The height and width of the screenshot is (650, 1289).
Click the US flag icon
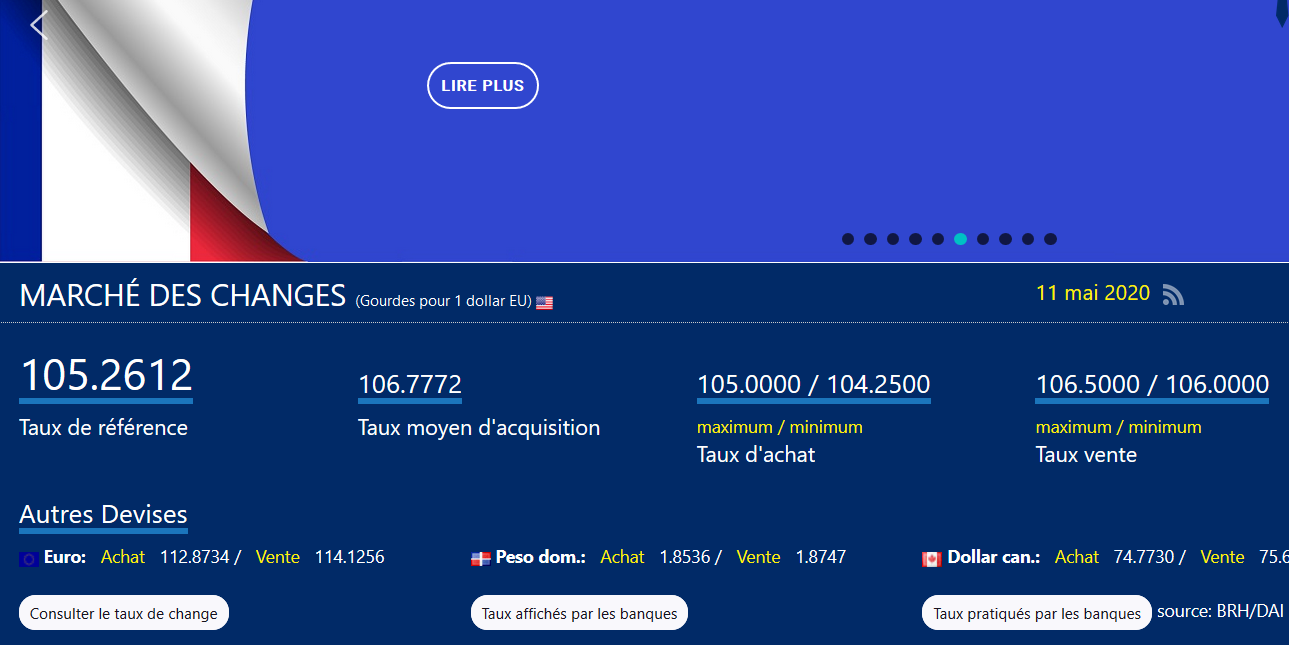pos(544,302)
